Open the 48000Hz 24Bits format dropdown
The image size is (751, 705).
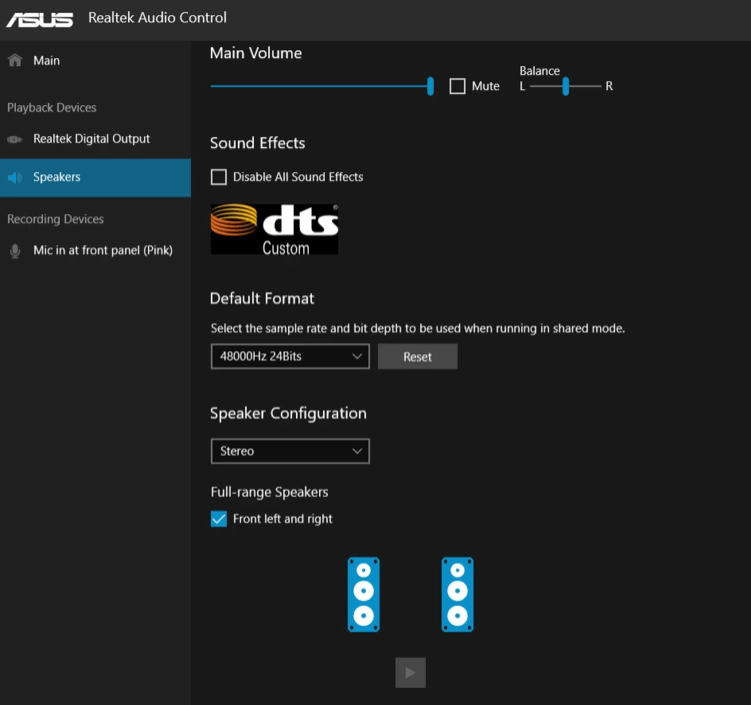click(x=290, y=356)
